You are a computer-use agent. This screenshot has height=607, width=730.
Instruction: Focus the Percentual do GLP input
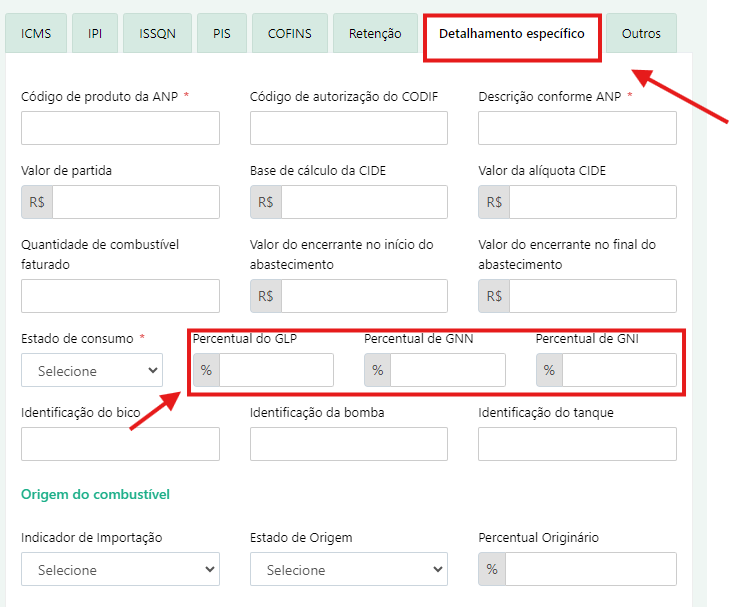point(277,370)
